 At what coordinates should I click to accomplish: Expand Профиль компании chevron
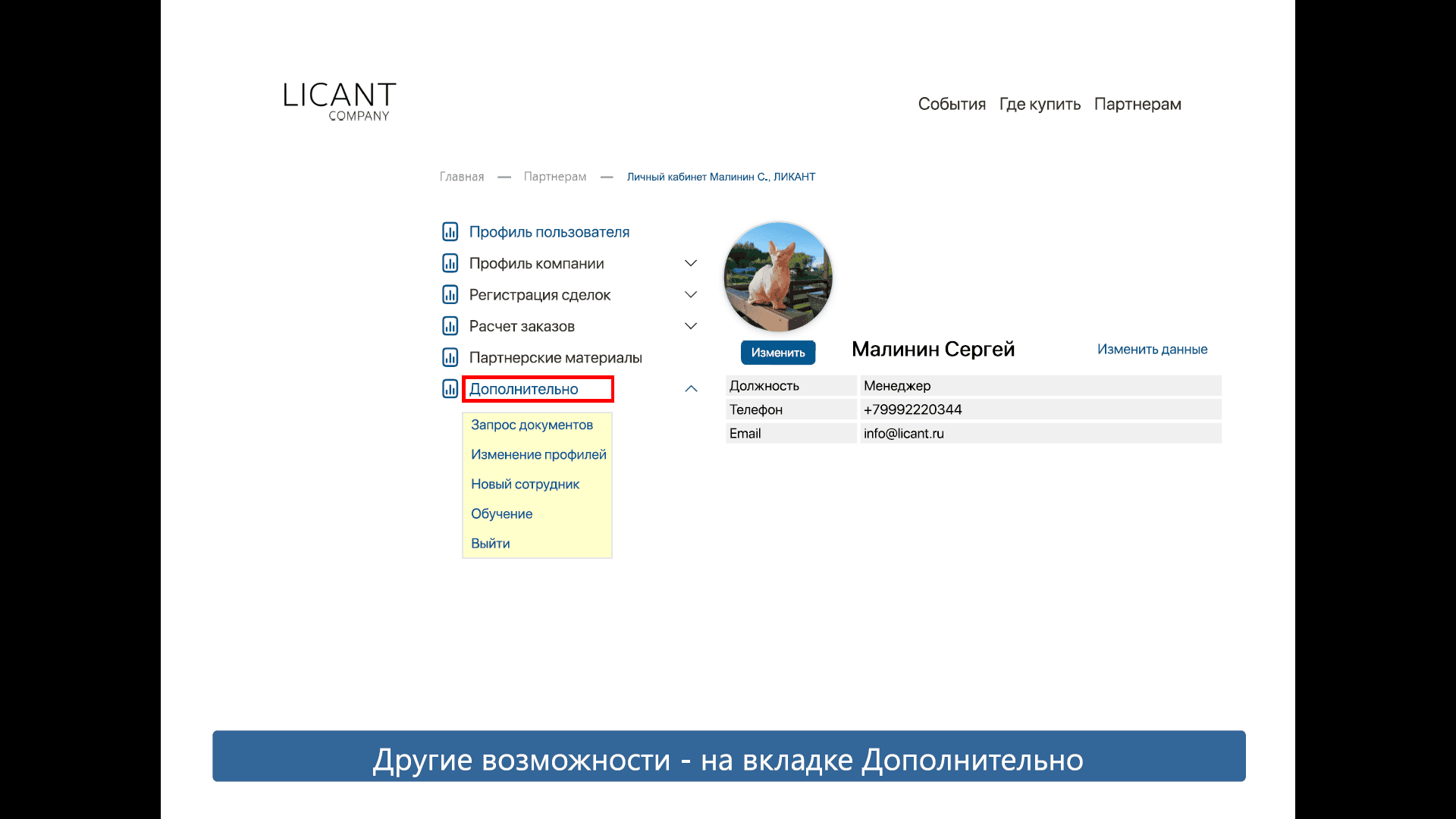click(x=691, y=263)
